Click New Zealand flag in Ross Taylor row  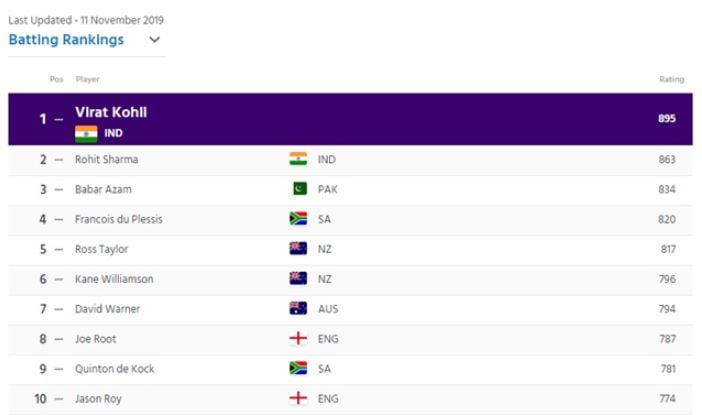pos(298,249)
